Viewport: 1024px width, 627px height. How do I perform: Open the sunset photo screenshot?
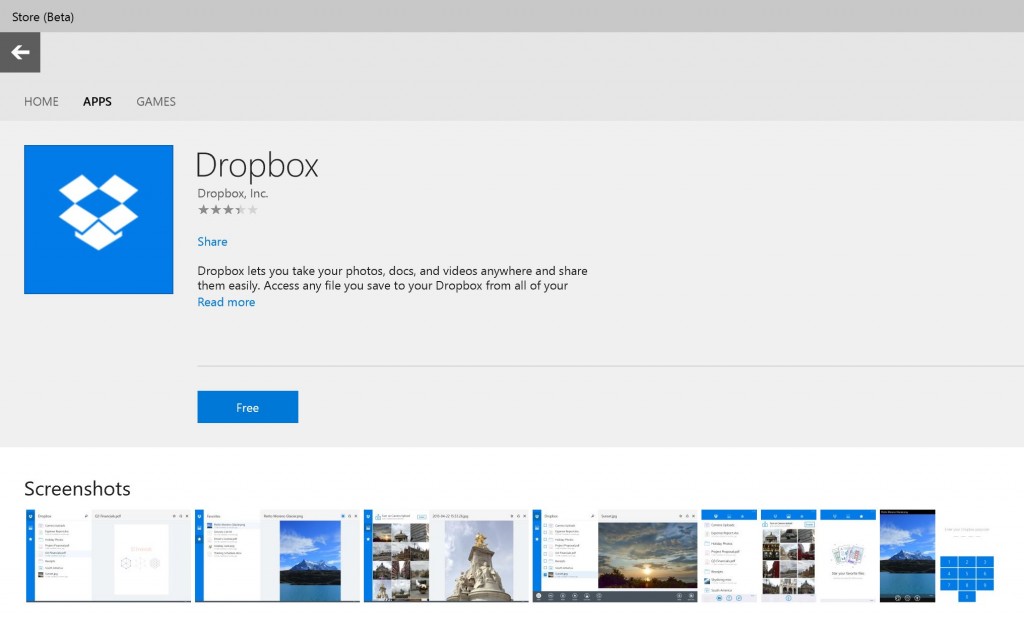click(615, 555)
